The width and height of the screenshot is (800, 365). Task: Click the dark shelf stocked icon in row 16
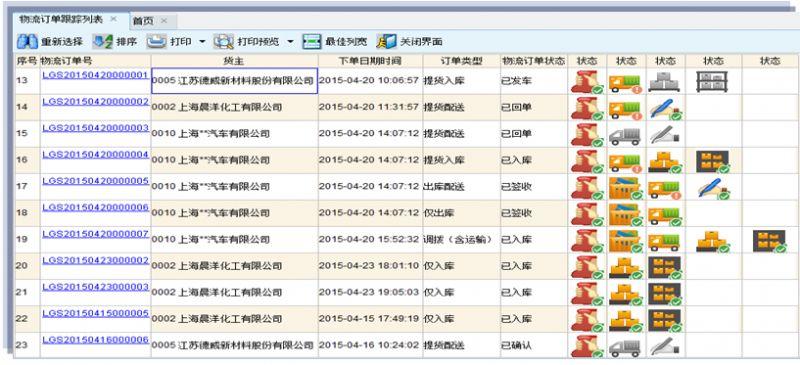[713, 162]
